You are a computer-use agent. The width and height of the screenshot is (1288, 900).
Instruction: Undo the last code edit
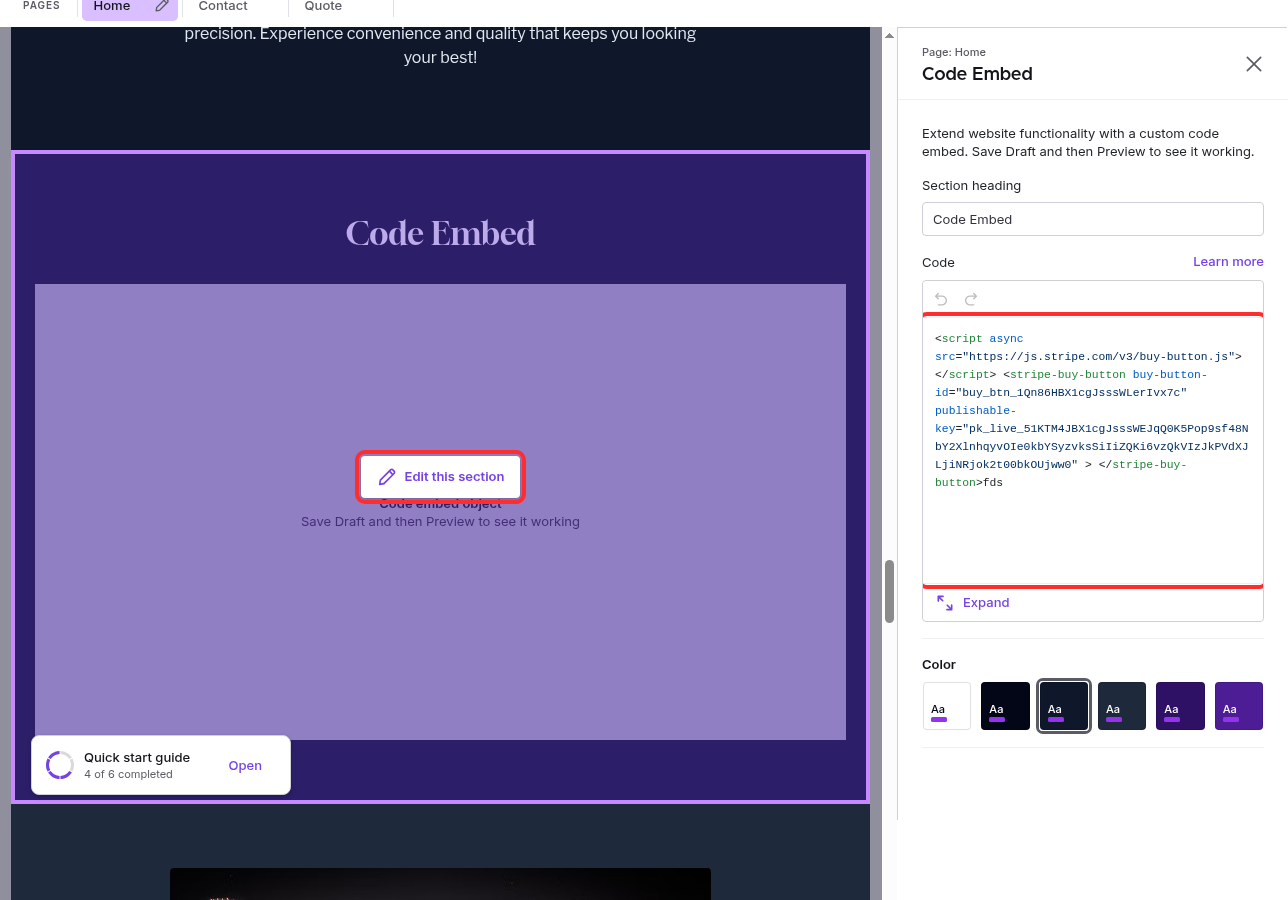point(941,299)
